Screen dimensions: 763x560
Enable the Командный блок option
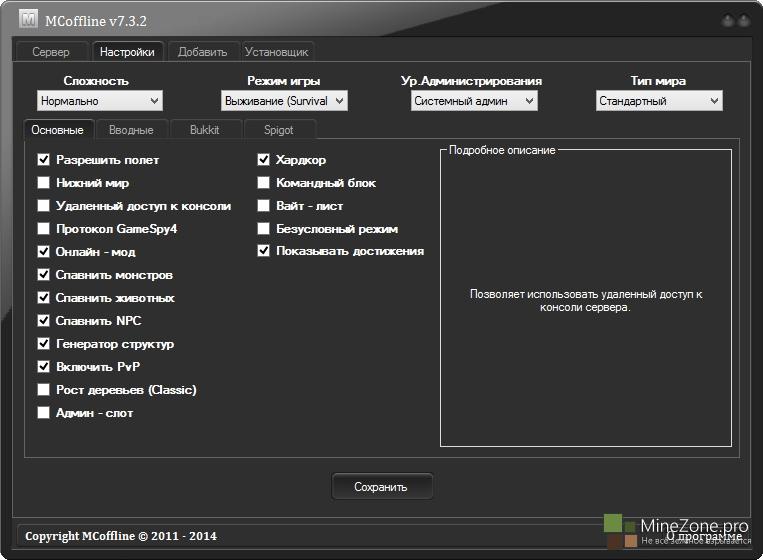coord(264,183)
